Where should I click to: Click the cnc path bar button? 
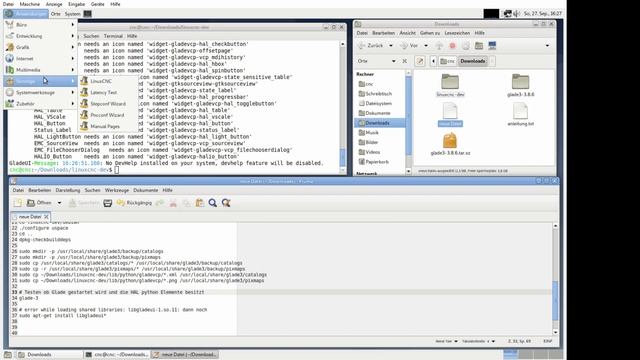[x=448, y=61]
